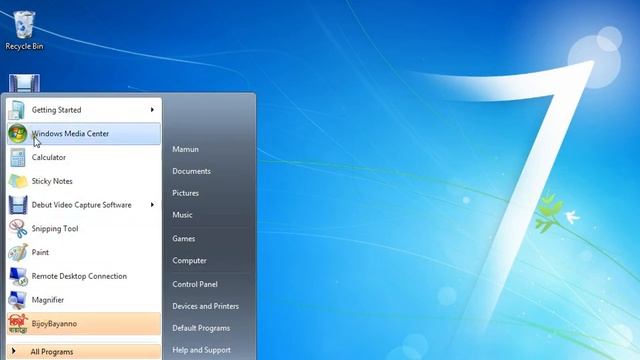640x360 pixels.
Task: Click the Sticky Notes icon
Action: click(18, 181)
